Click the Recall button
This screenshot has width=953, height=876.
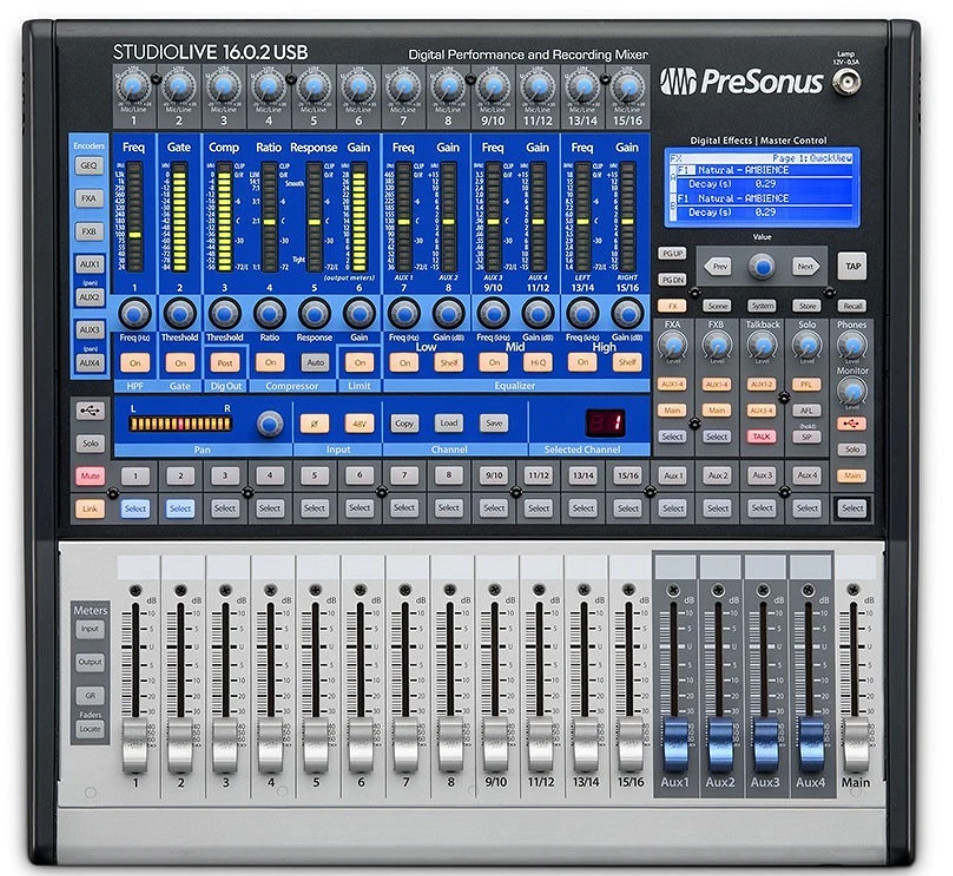tap(852, 306)
